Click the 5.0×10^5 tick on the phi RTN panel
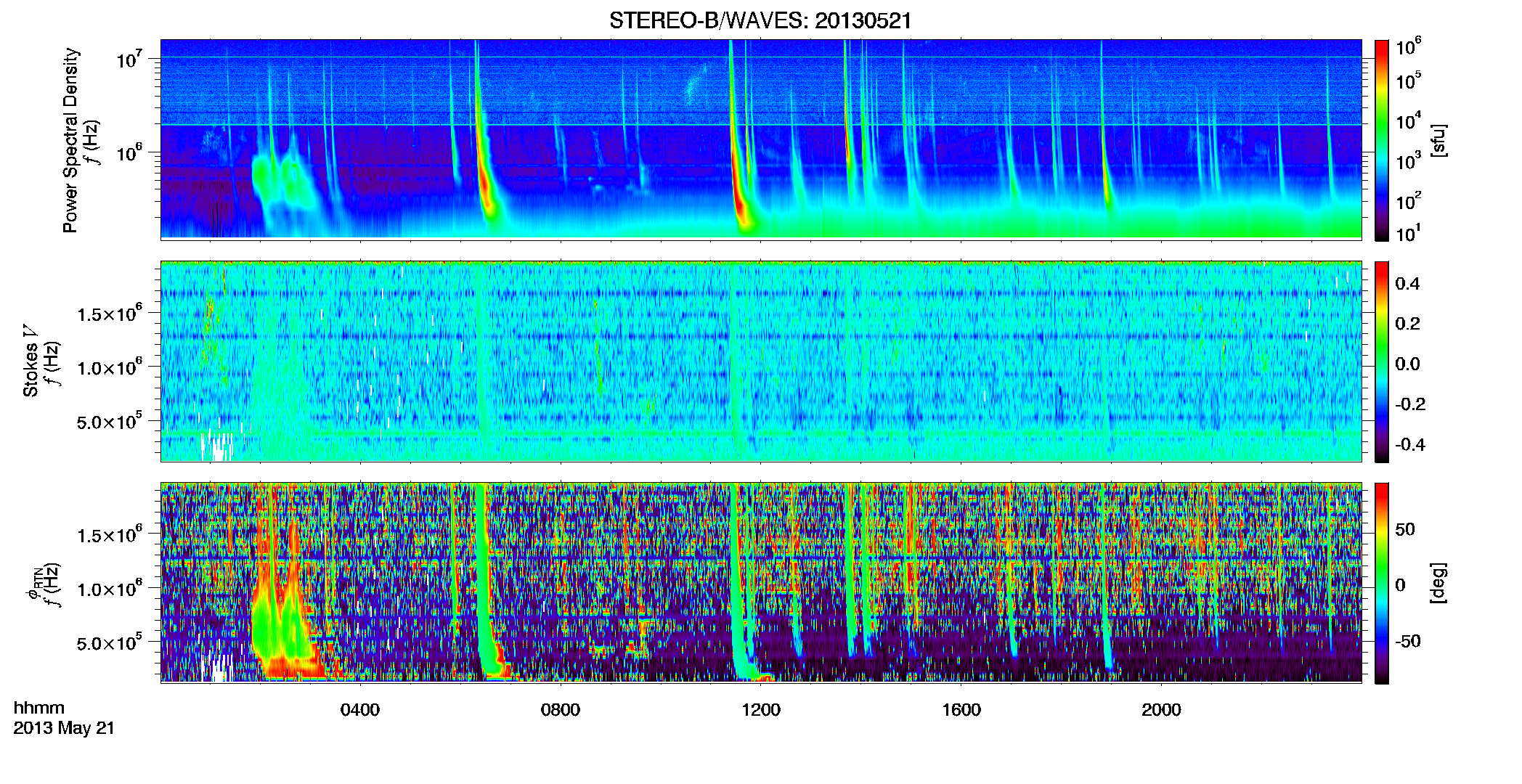Screen dimensions: 1522x784 109,643
